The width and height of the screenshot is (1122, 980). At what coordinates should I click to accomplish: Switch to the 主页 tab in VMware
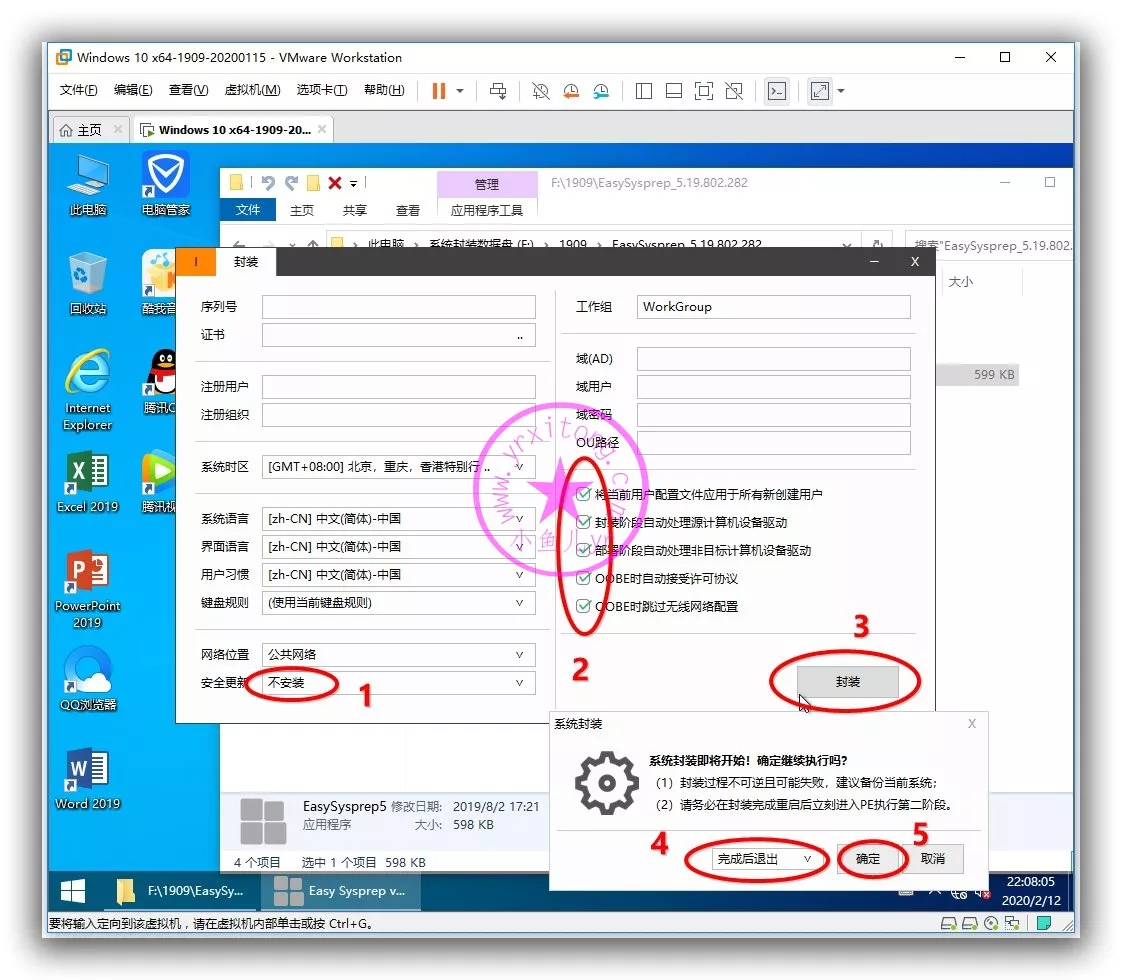coord(81,130)
